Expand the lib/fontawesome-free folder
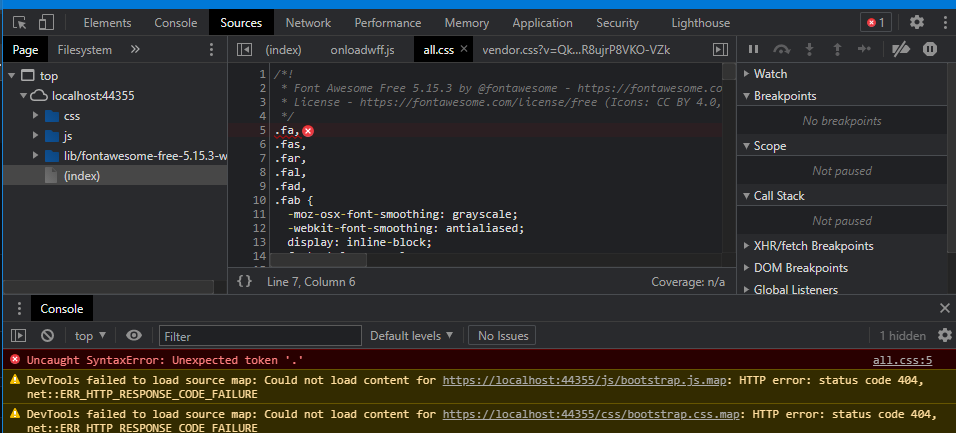Viewport: 956px width, 433px height. (36, 156)
